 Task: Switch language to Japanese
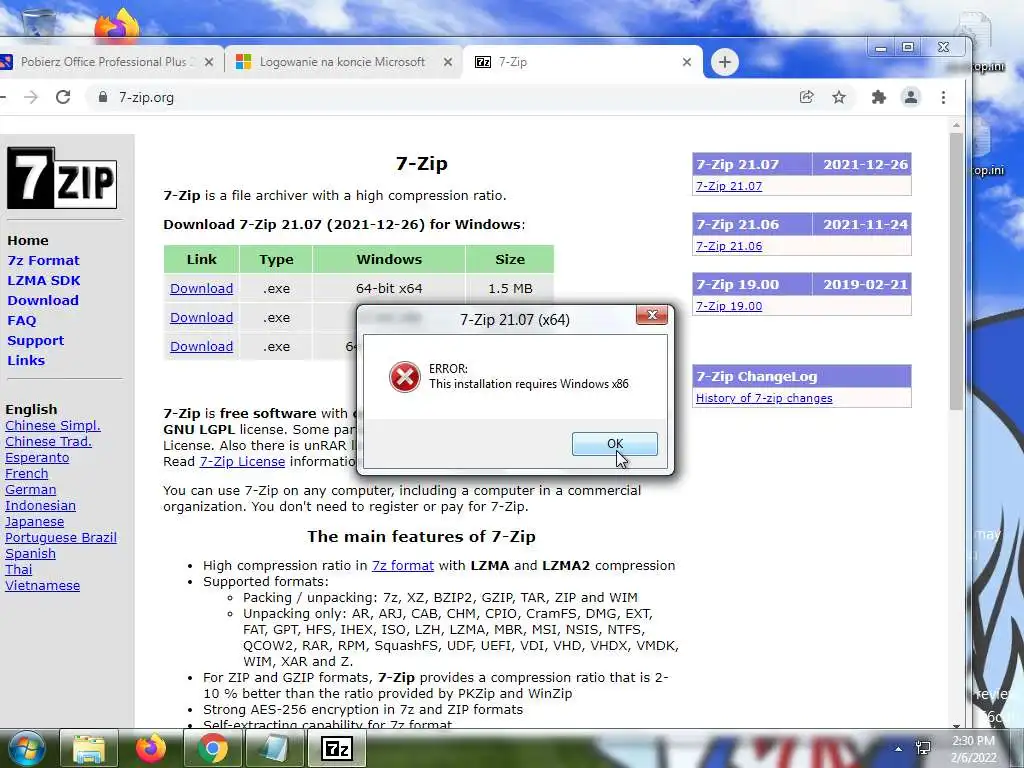[x=35, y=522]
